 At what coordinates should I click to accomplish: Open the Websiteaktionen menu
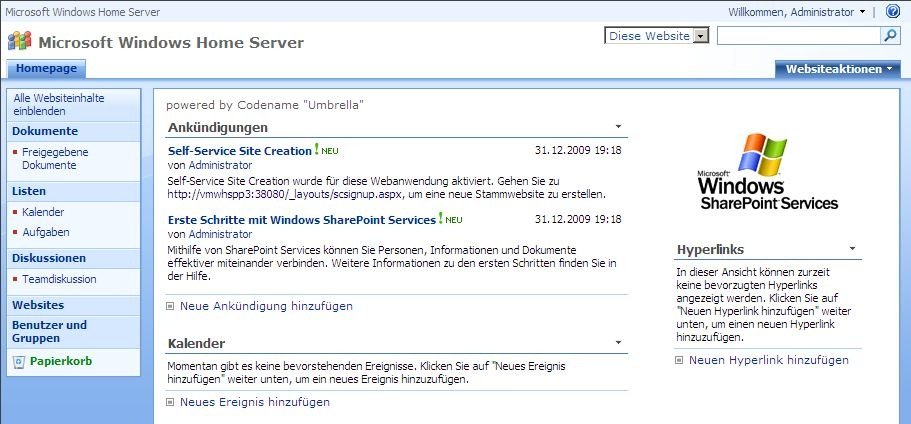click(838, 69)
